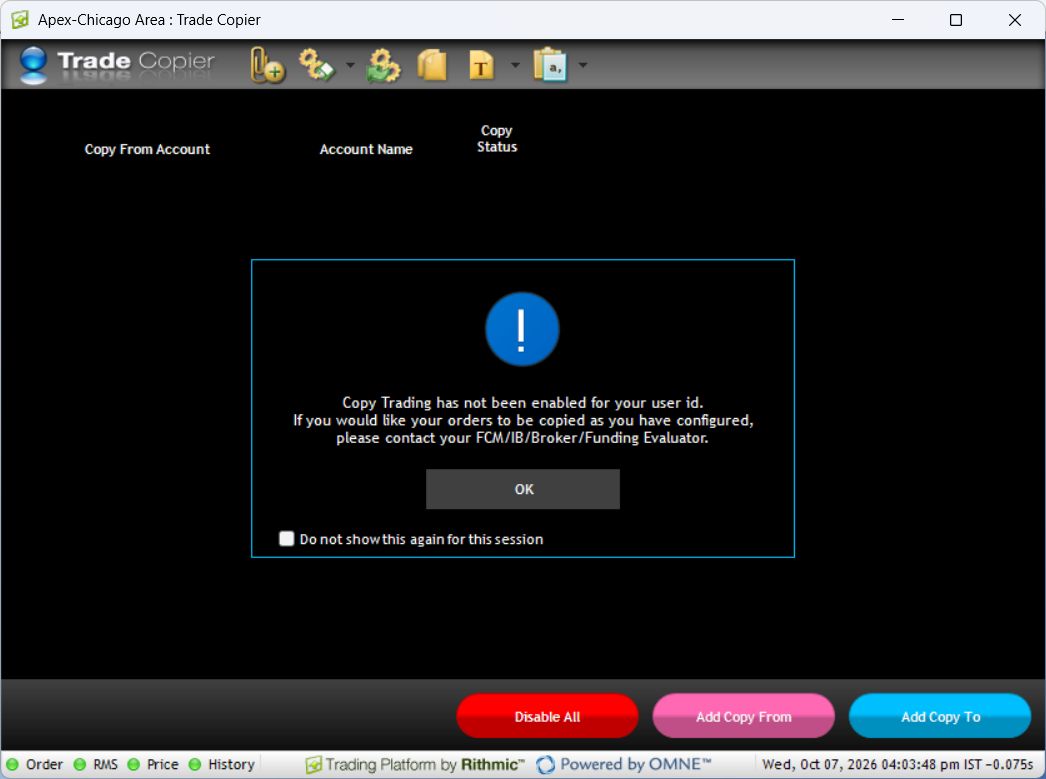Image resolution: width=1046 pixels, height=779 pixels.
Task: Click the Rithmic logo icon in status bar
Action: point(314,764)
